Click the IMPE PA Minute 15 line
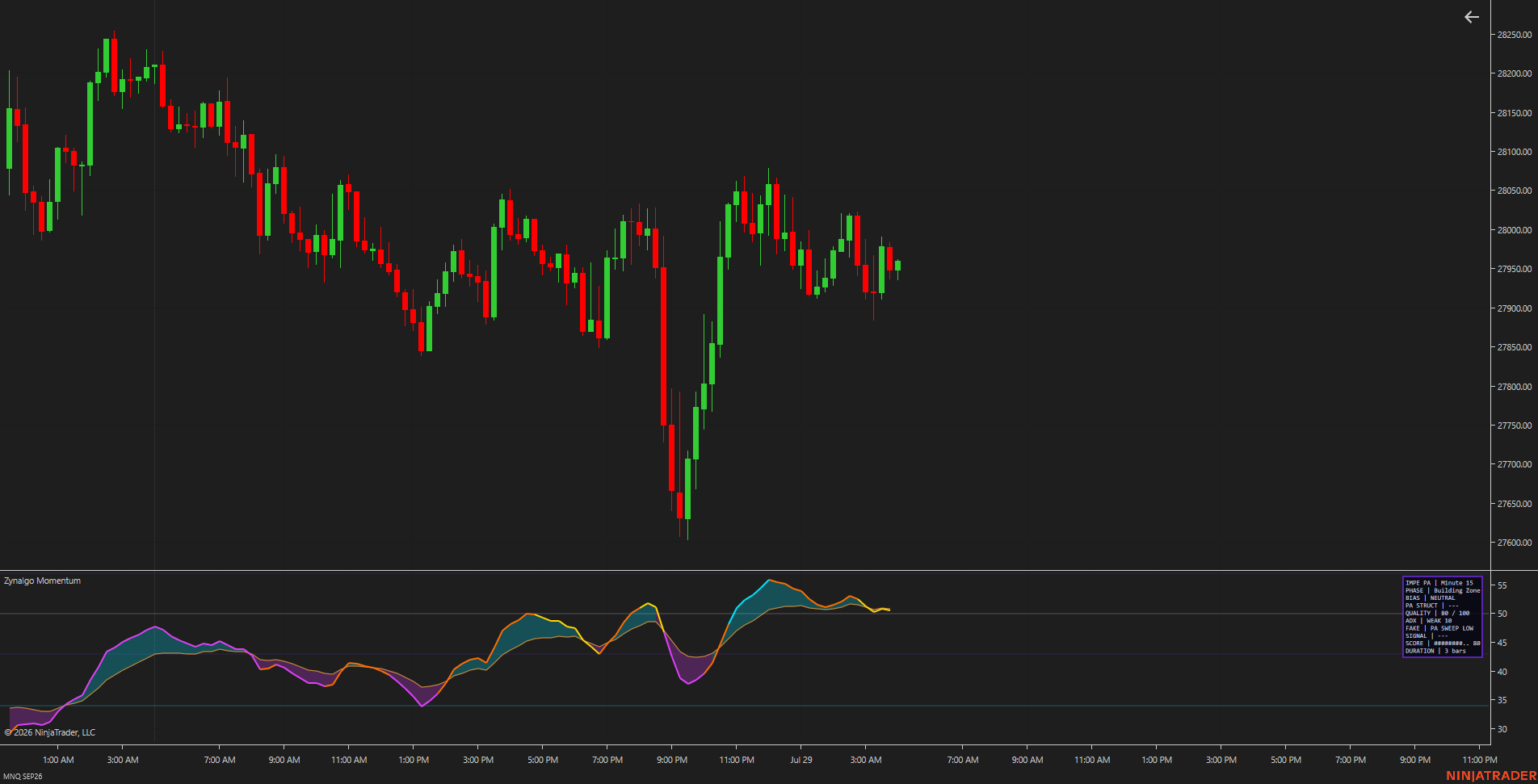Screen dimensions: 1538x784 tap(1439, 583)
